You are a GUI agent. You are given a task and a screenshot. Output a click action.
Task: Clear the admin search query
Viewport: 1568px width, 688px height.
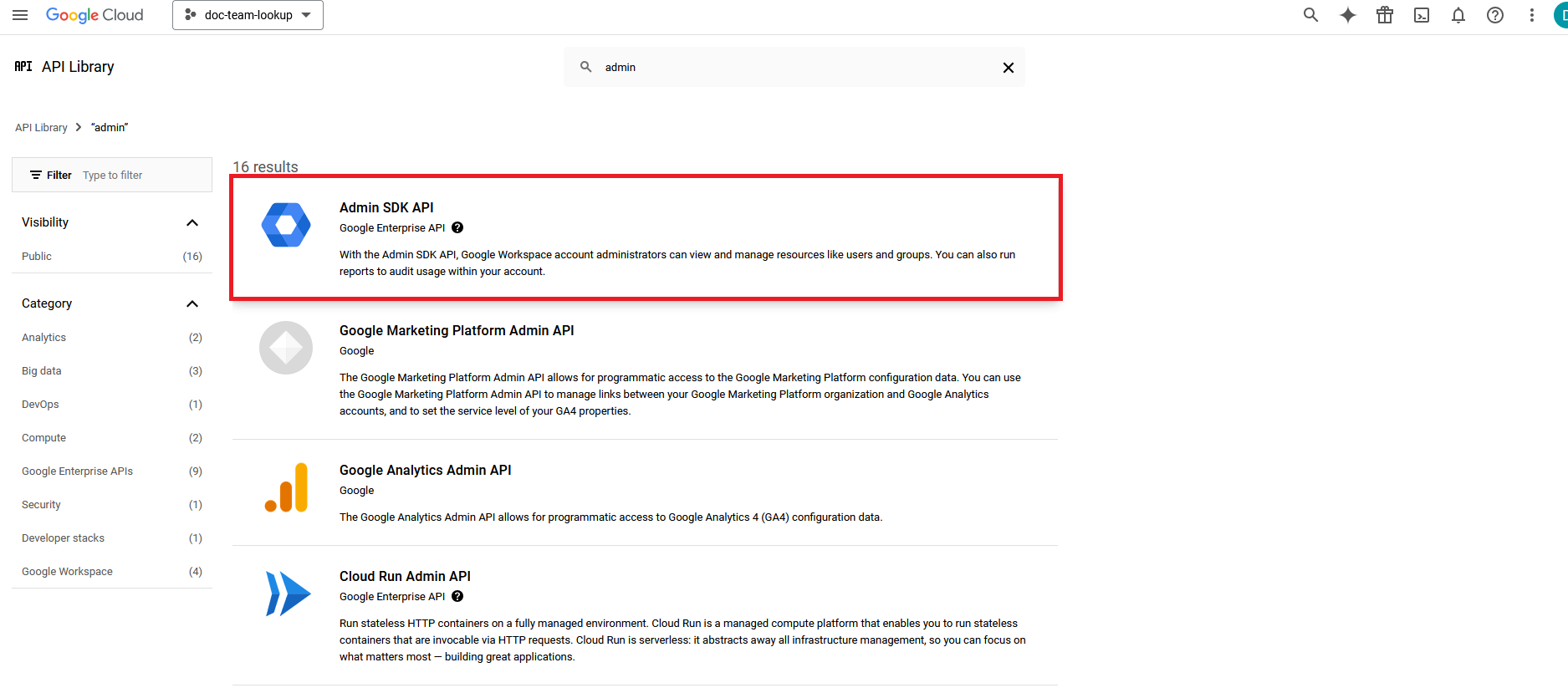point(1008,68)
